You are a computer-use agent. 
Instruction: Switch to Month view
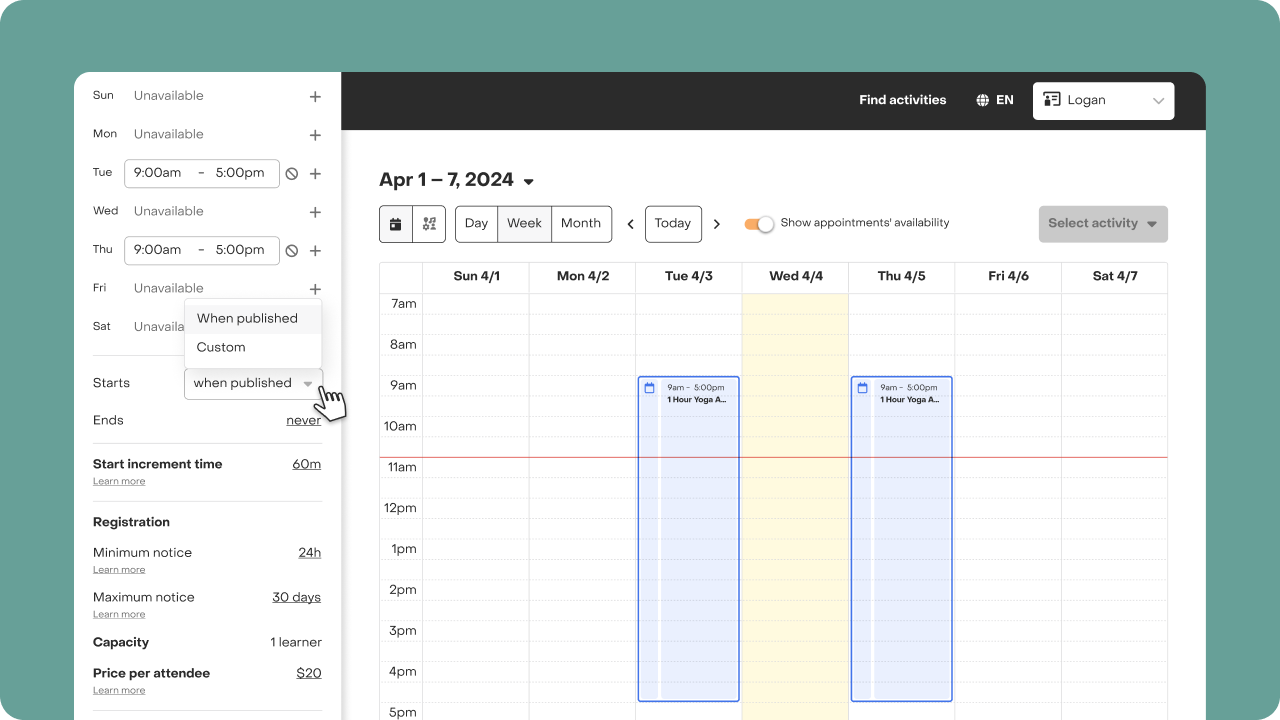pyautogui.click(x=581, y=224)
